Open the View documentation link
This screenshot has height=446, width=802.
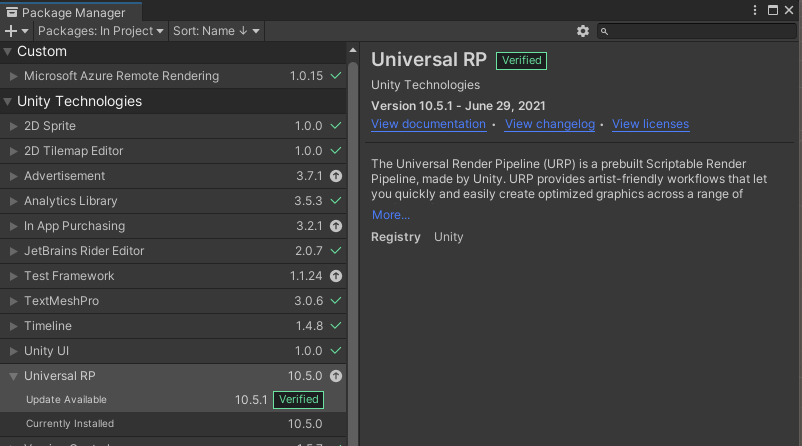pyautogui.click(x=429, y=124)
